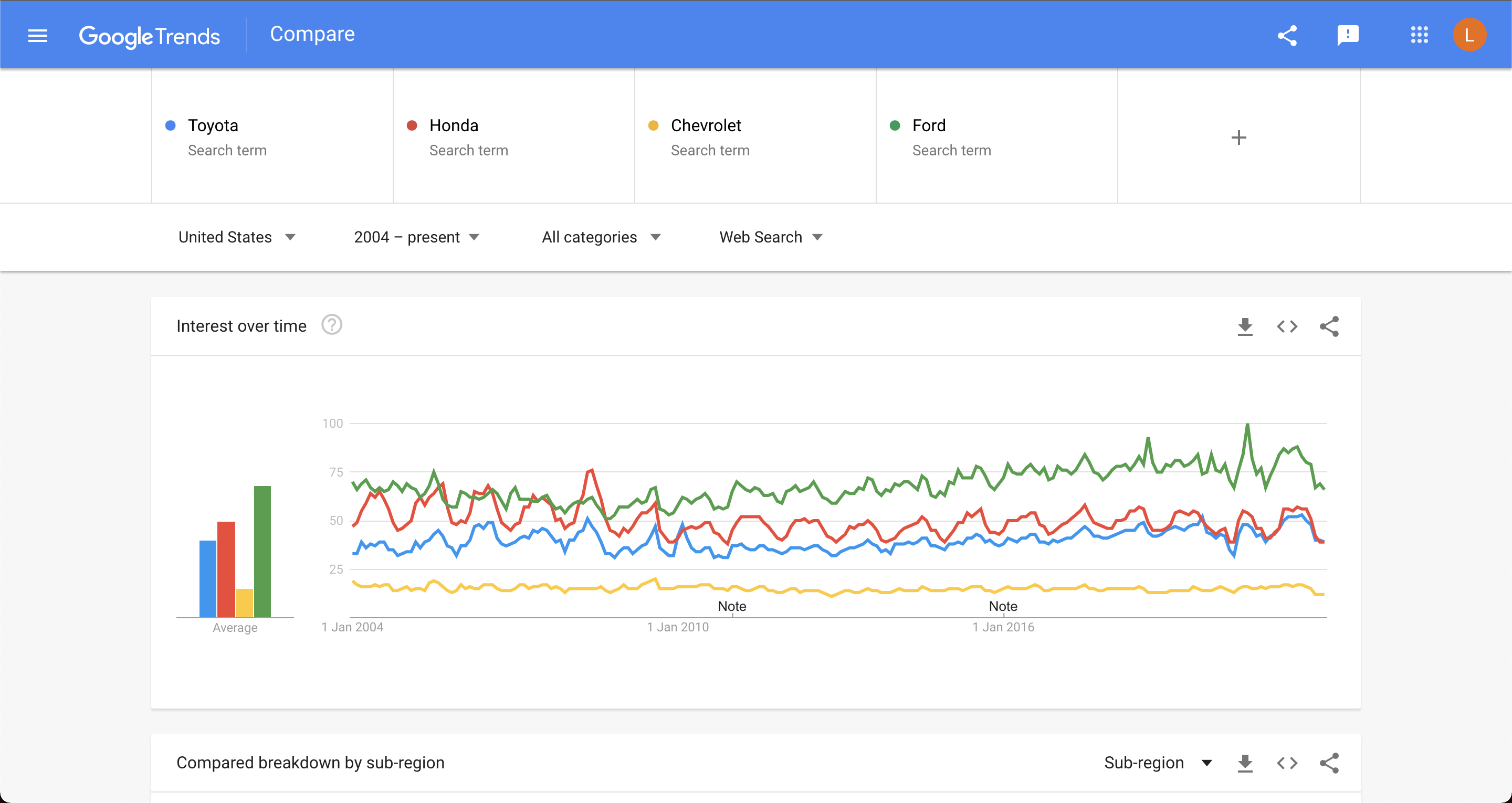Click the Add comparison search term button
Viewport: 1512px width, 803px height.
coord(1239,137)
